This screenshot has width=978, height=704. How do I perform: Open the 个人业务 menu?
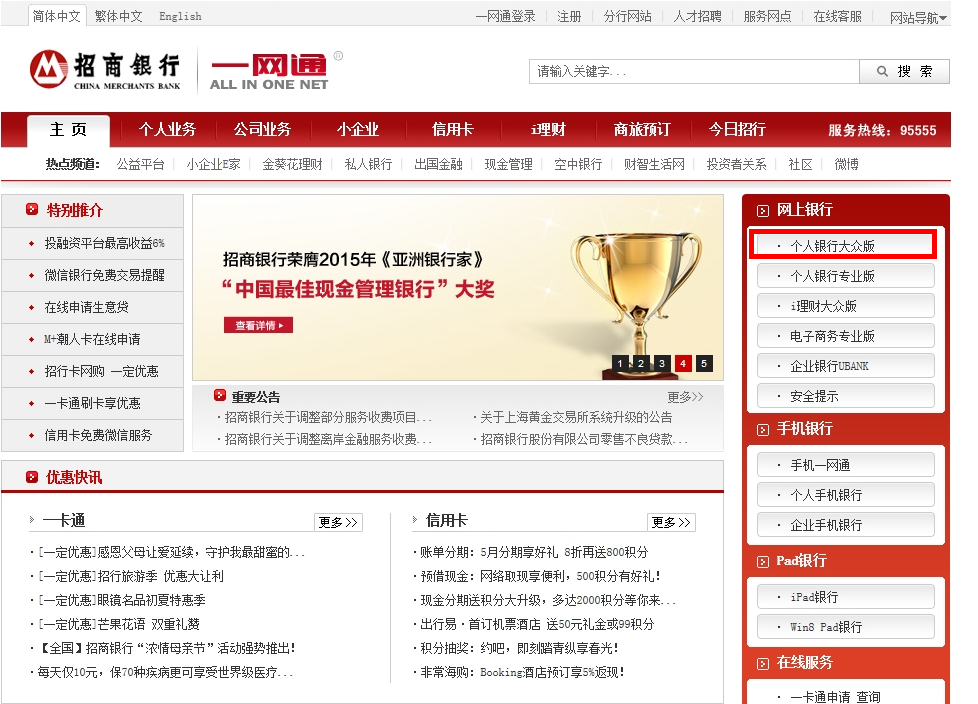167,129
